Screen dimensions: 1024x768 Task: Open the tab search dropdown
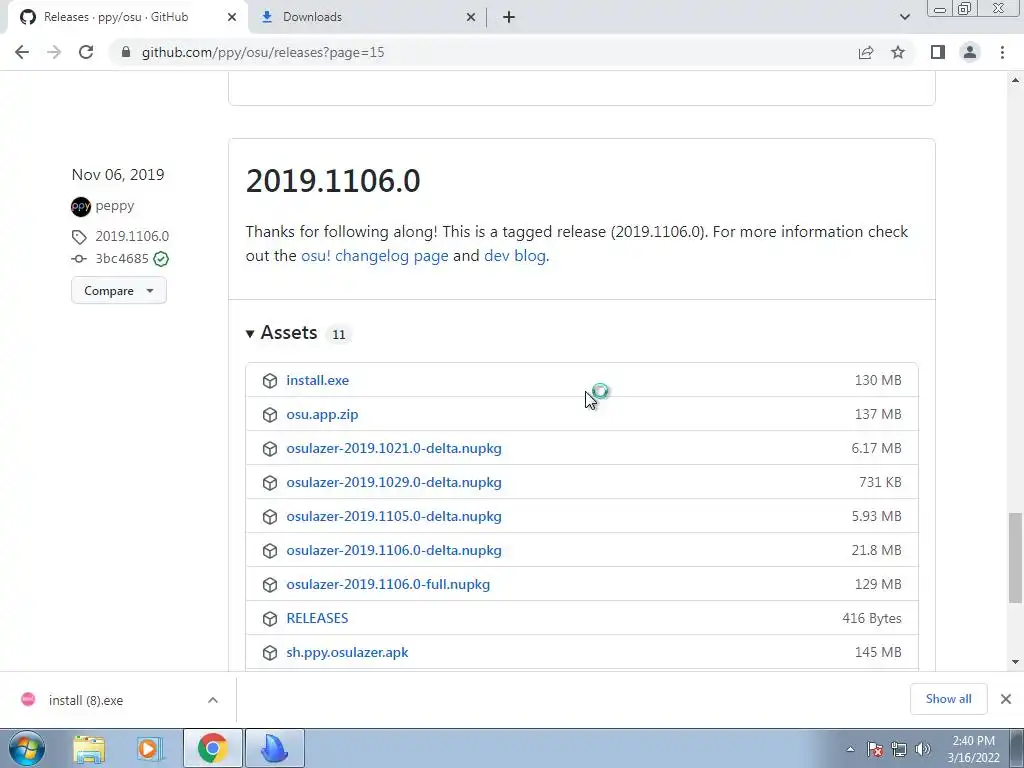coord(904,17)
